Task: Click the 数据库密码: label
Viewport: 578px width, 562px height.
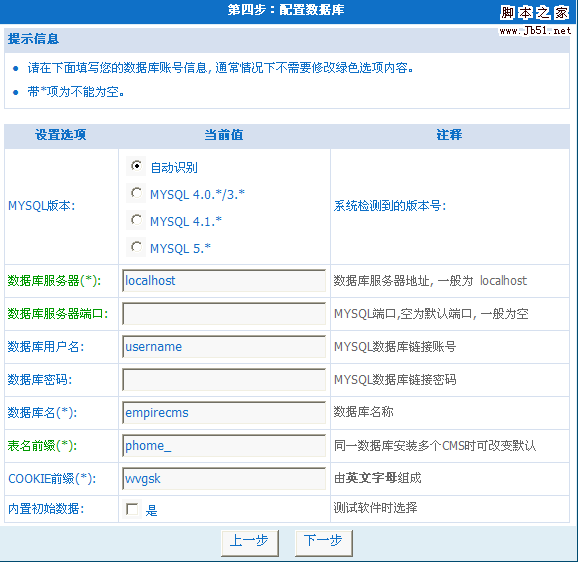Action: [x=40, y=380]
